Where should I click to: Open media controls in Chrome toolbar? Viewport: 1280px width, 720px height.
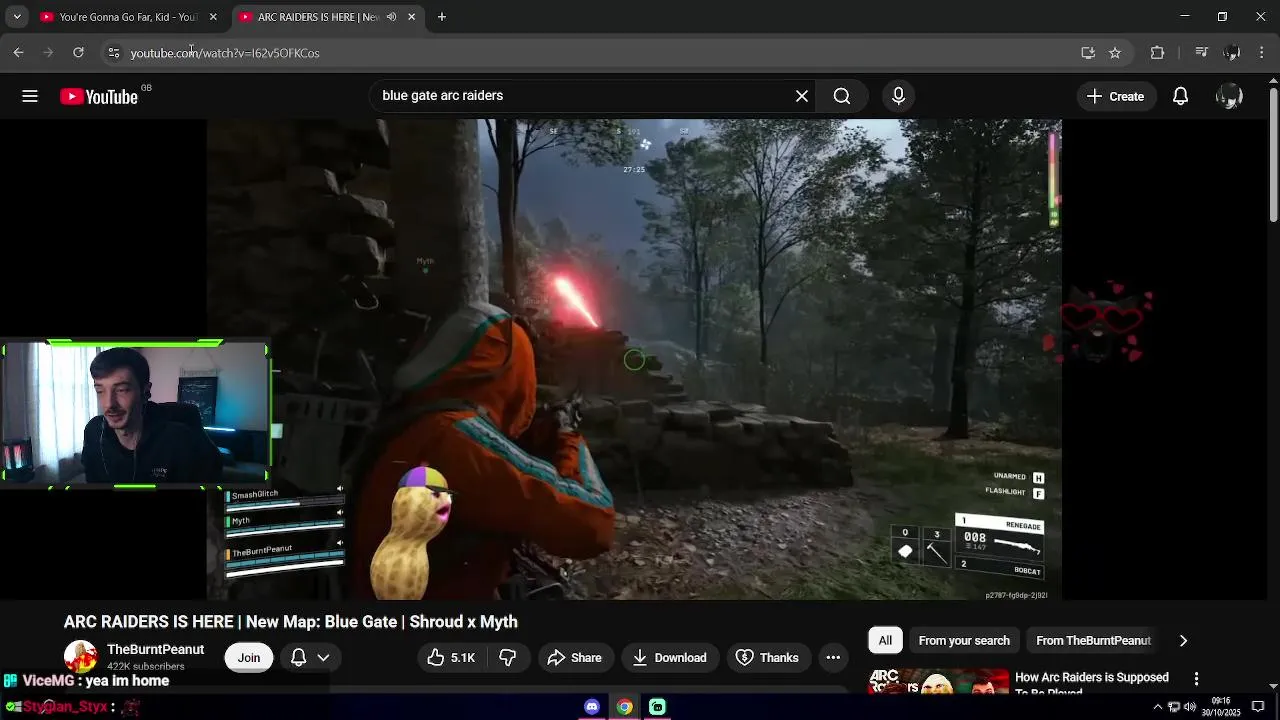tap(1202, 53)
